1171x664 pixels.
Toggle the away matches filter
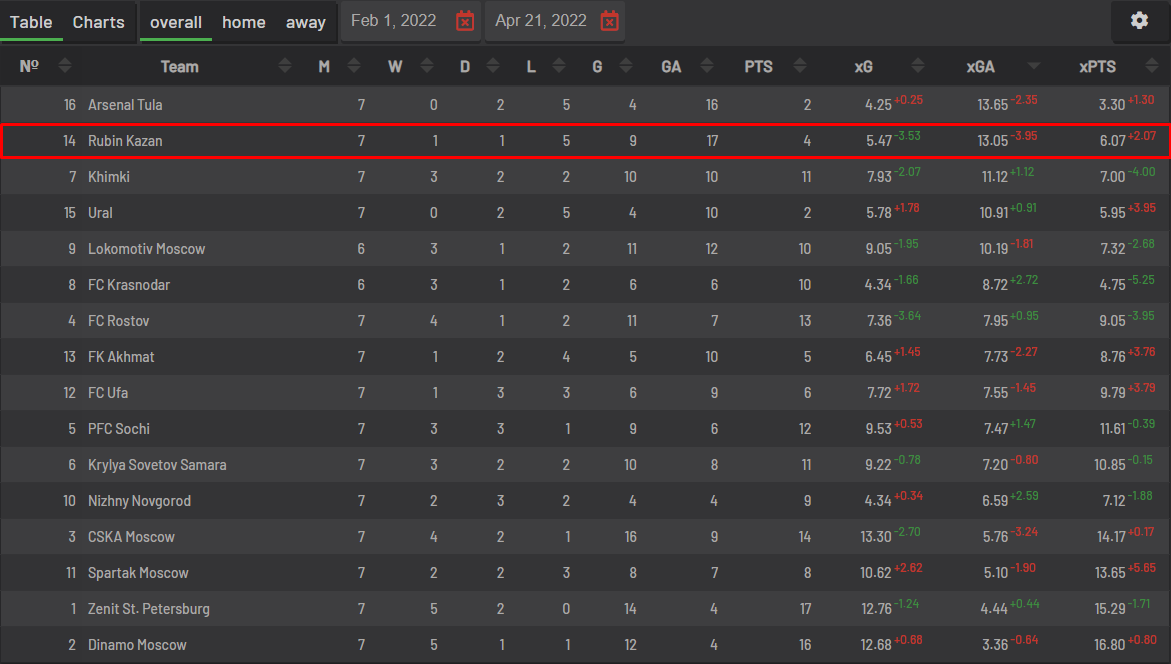point(305,22)
